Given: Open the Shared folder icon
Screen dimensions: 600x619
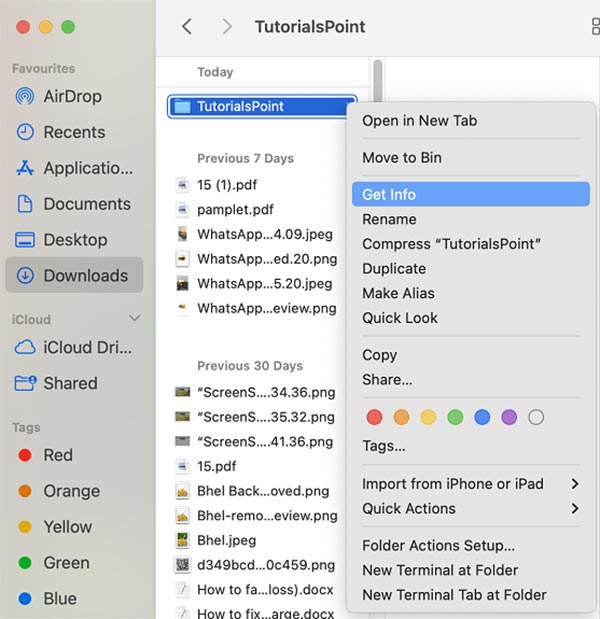Looking at the screenshot, I should [25, 383].
